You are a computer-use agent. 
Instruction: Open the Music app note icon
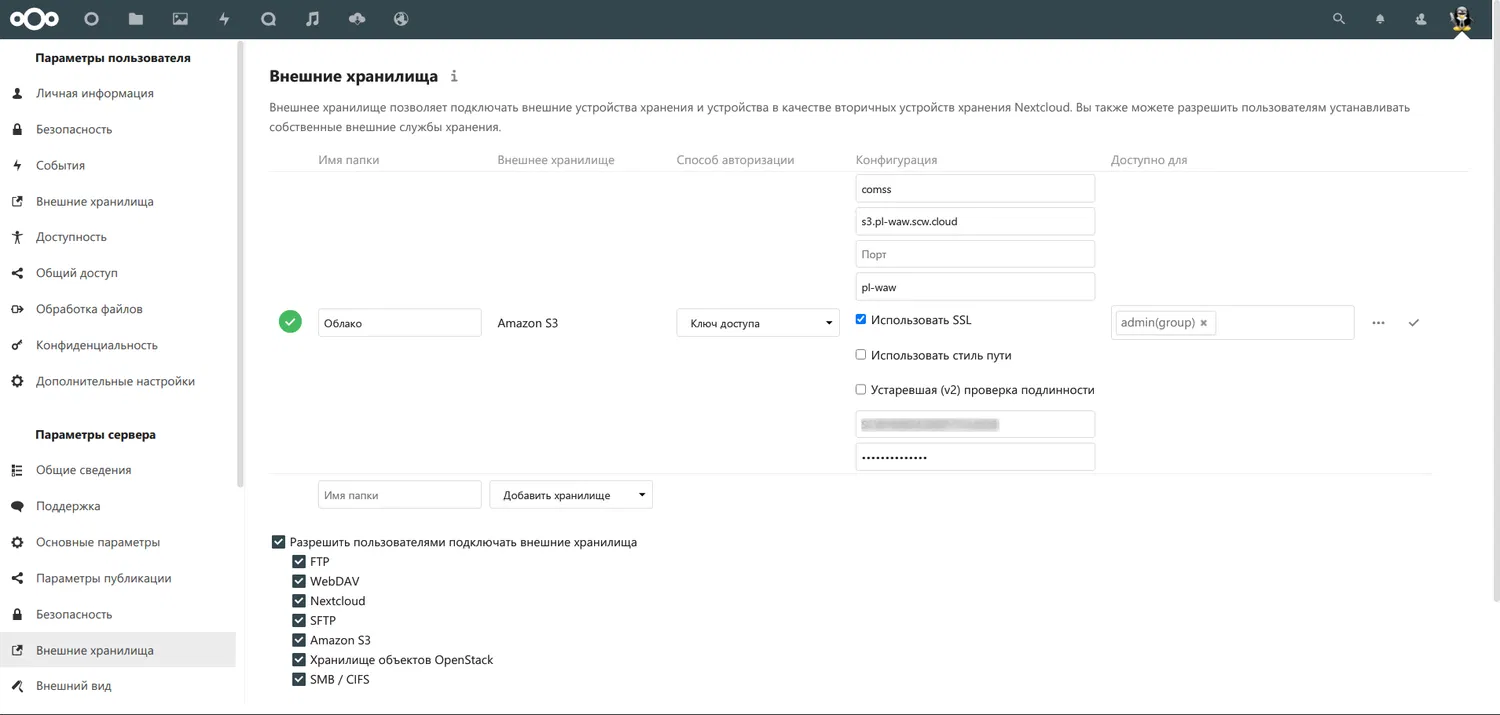pyautogui.click(x=313, y=19)
